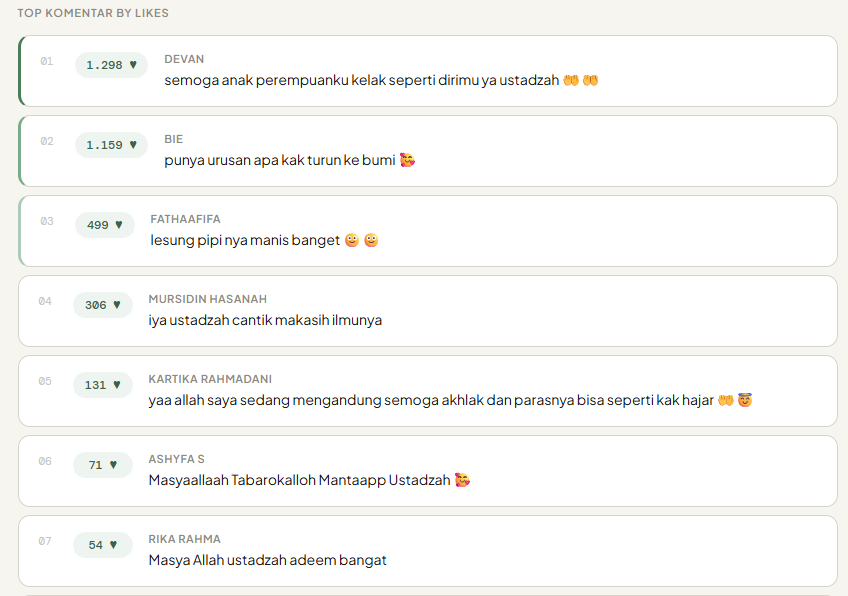Click rank number 02

click(47, 141)
